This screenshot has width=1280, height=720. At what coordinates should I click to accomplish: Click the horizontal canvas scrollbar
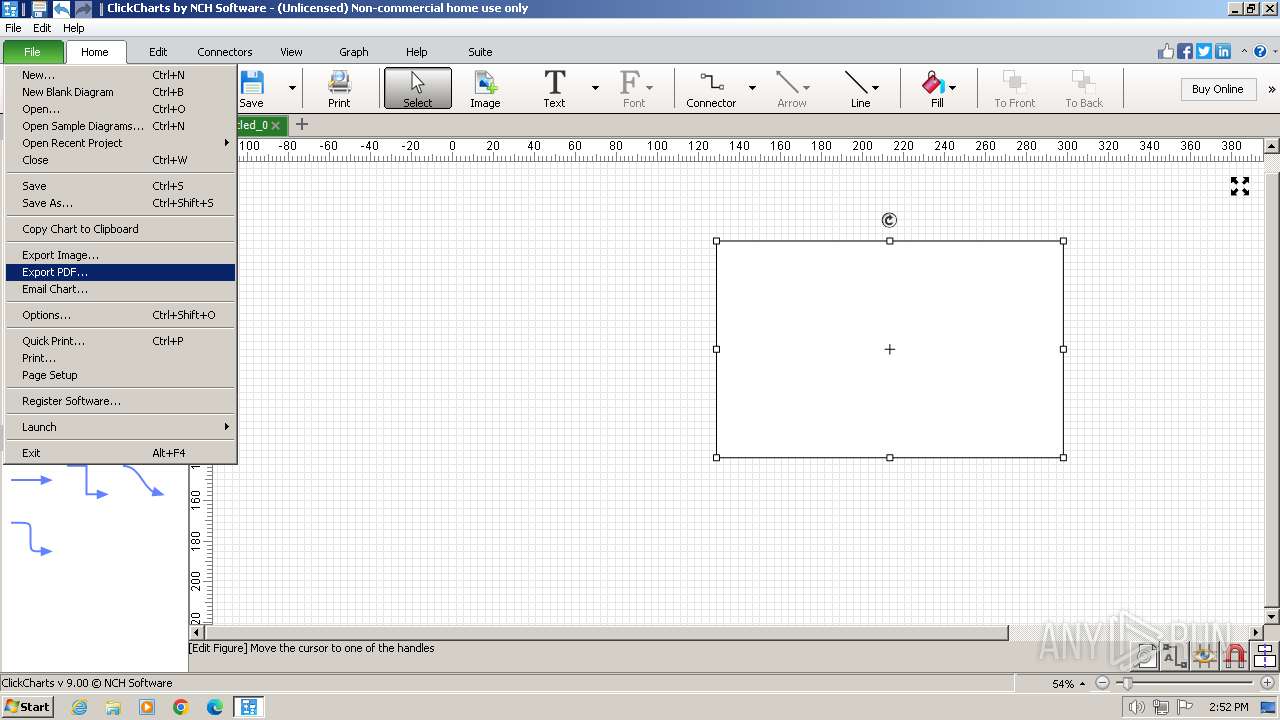[x=606, y=632]
